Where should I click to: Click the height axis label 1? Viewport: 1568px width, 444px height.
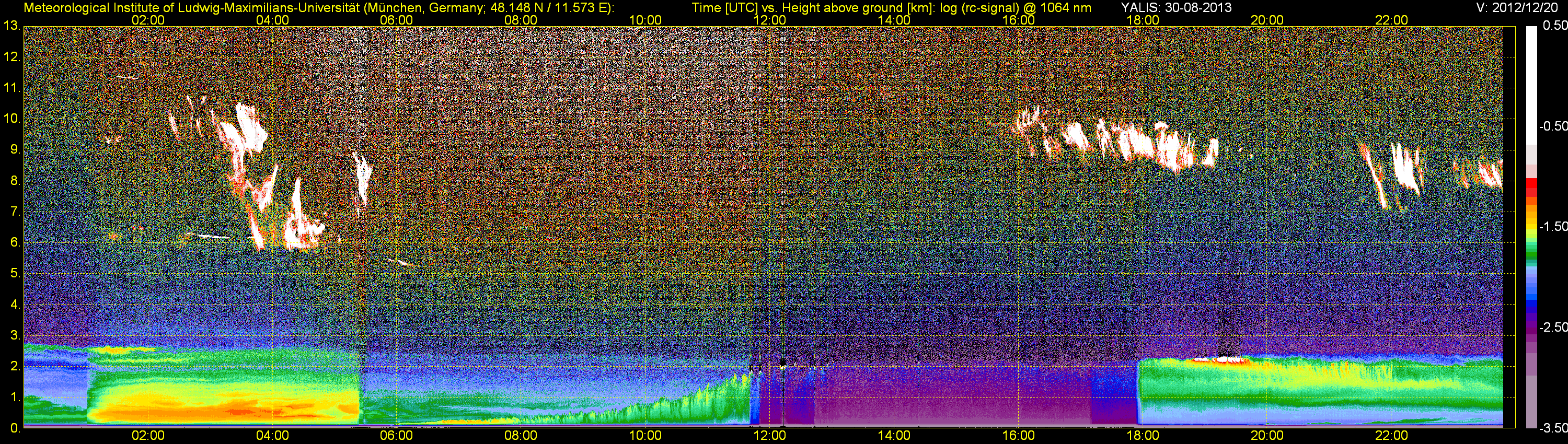point(15,398)
